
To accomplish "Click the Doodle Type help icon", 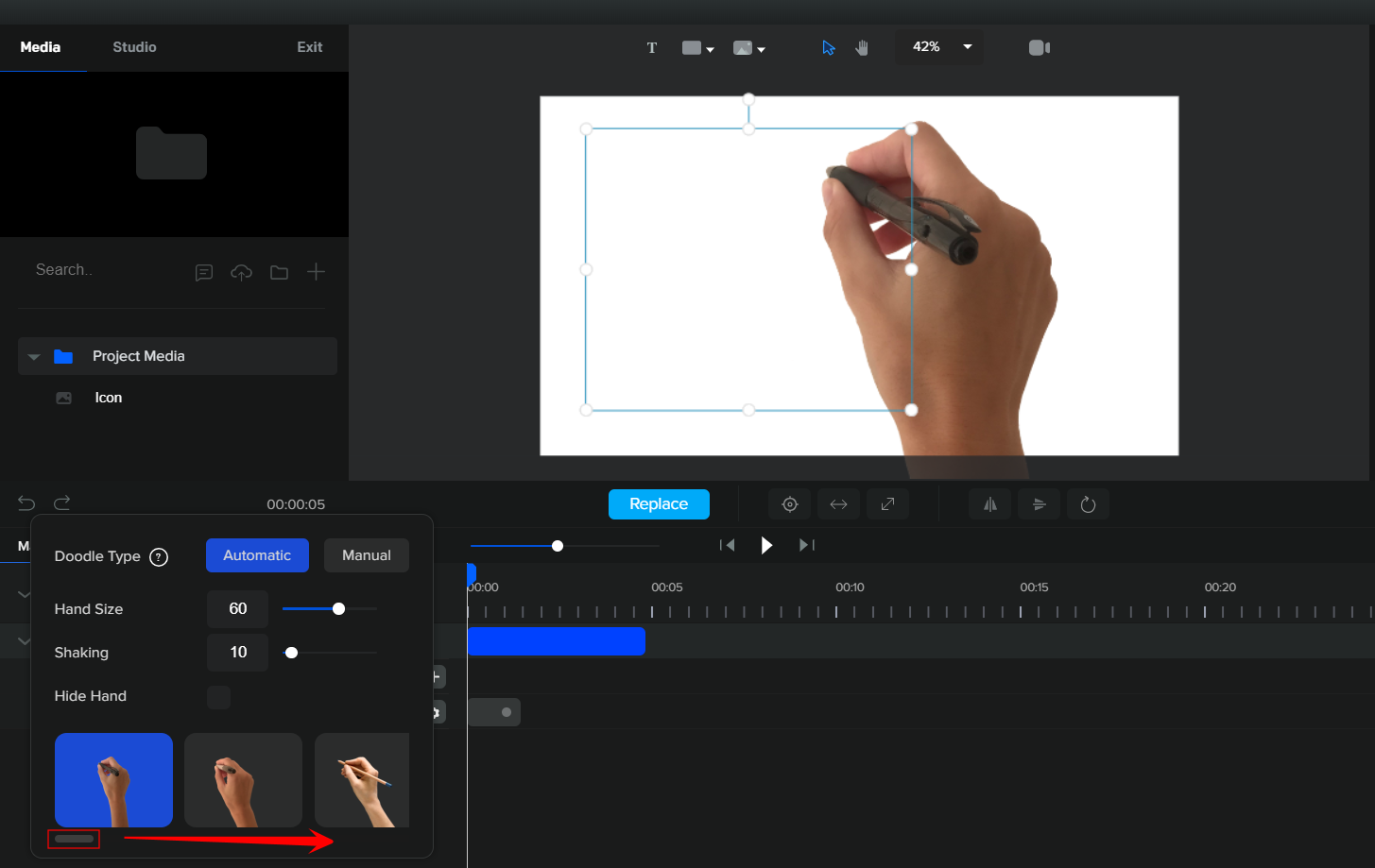I will 159,557.
